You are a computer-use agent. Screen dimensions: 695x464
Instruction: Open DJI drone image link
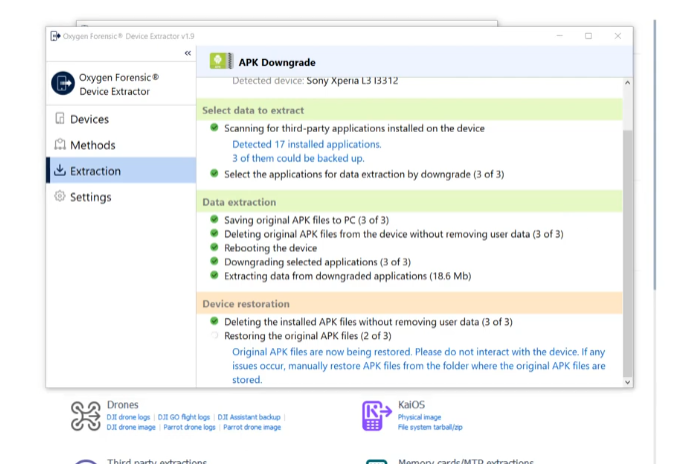(x=131, y=427)
